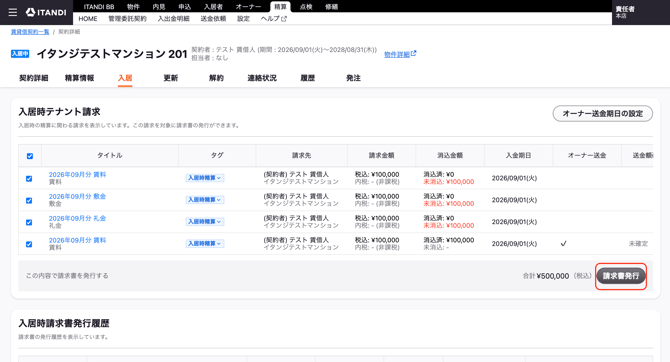Open 設定 in the sub navigation
Viewport: 670px width, 362px height.
click(x=244, y=19)
